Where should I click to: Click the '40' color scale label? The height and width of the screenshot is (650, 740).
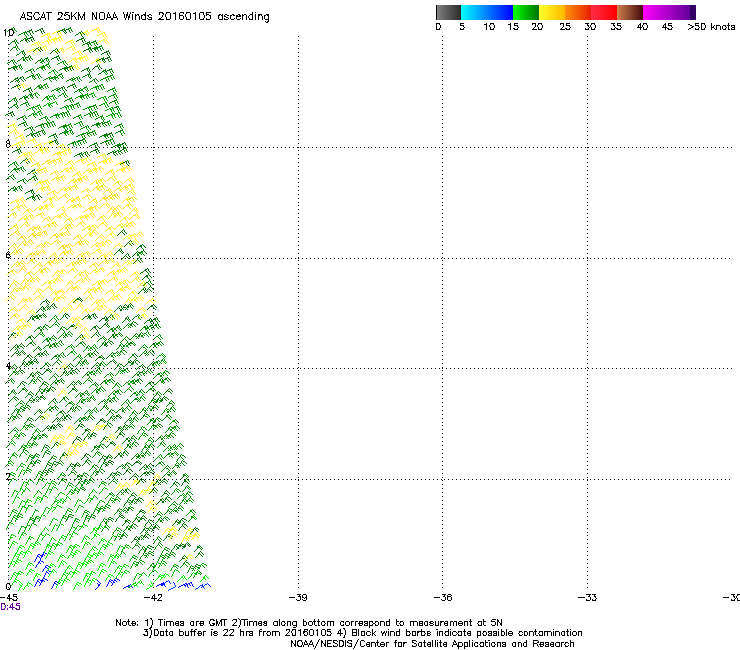[642, 27]
